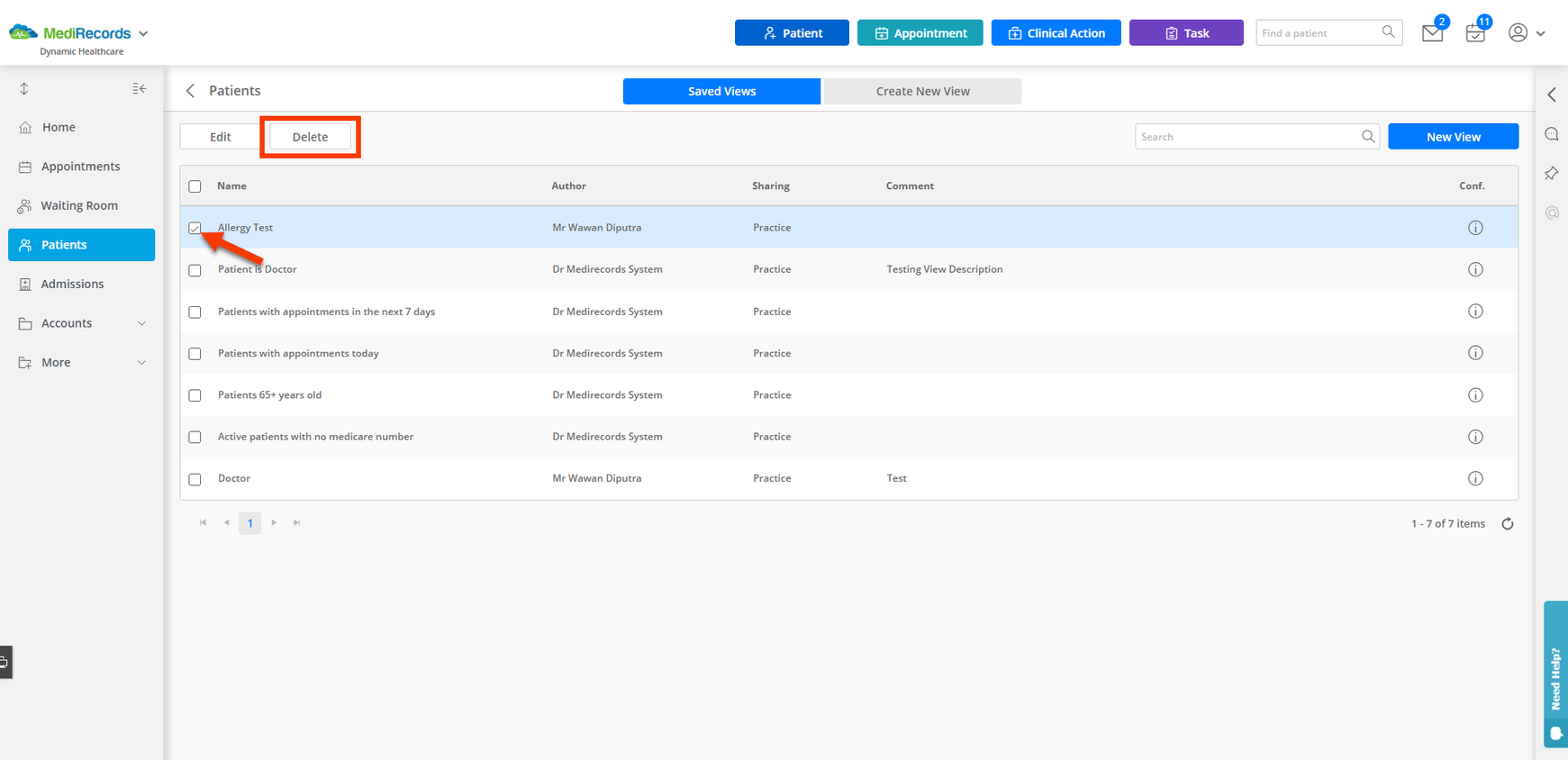Uncheck the Allergy Test checkbox

[195, 228]
